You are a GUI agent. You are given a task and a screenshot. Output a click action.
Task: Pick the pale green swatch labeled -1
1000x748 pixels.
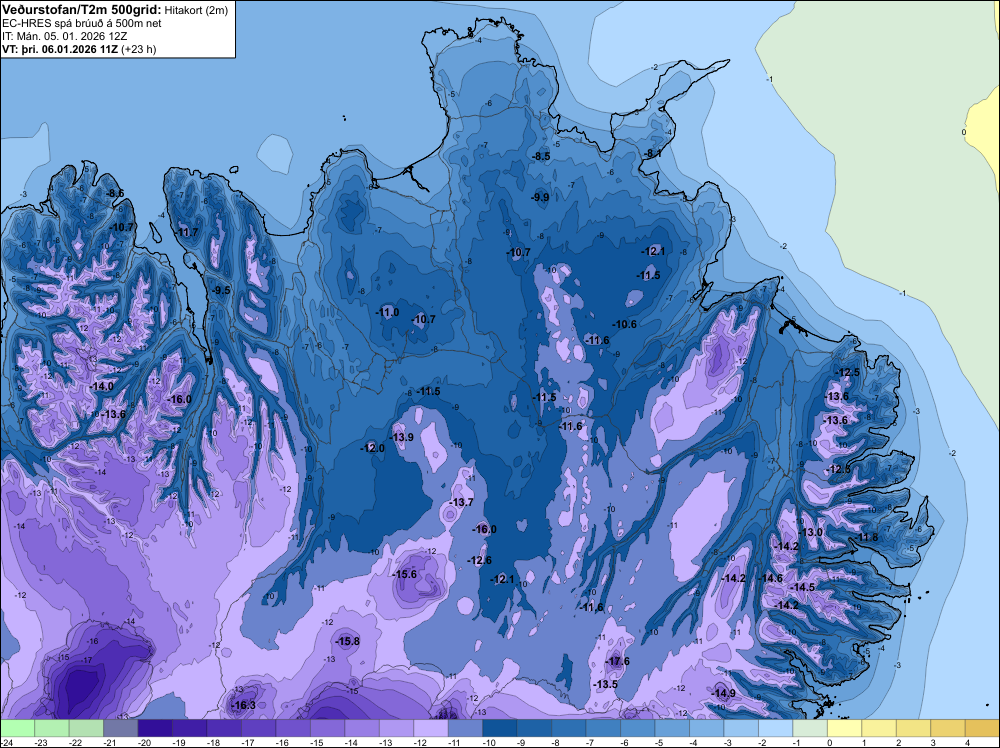809,728
